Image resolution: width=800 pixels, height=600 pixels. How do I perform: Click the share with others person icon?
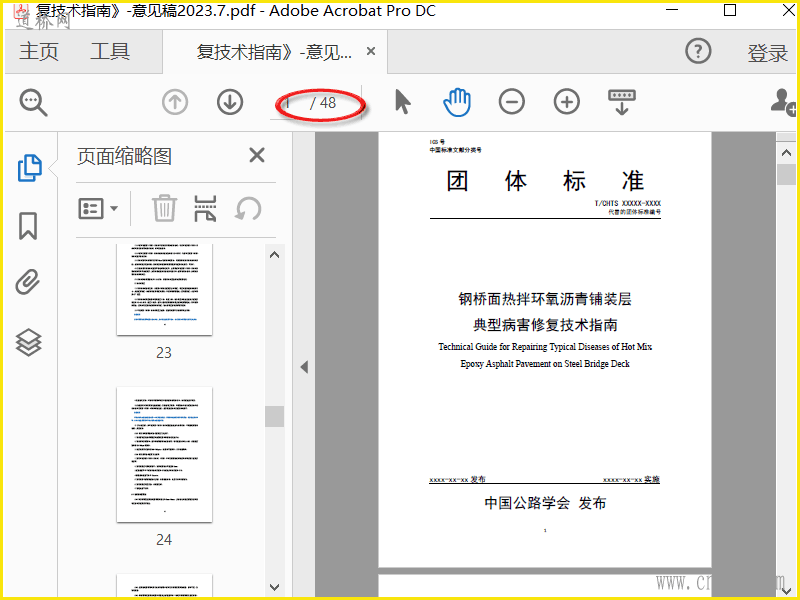783,102
